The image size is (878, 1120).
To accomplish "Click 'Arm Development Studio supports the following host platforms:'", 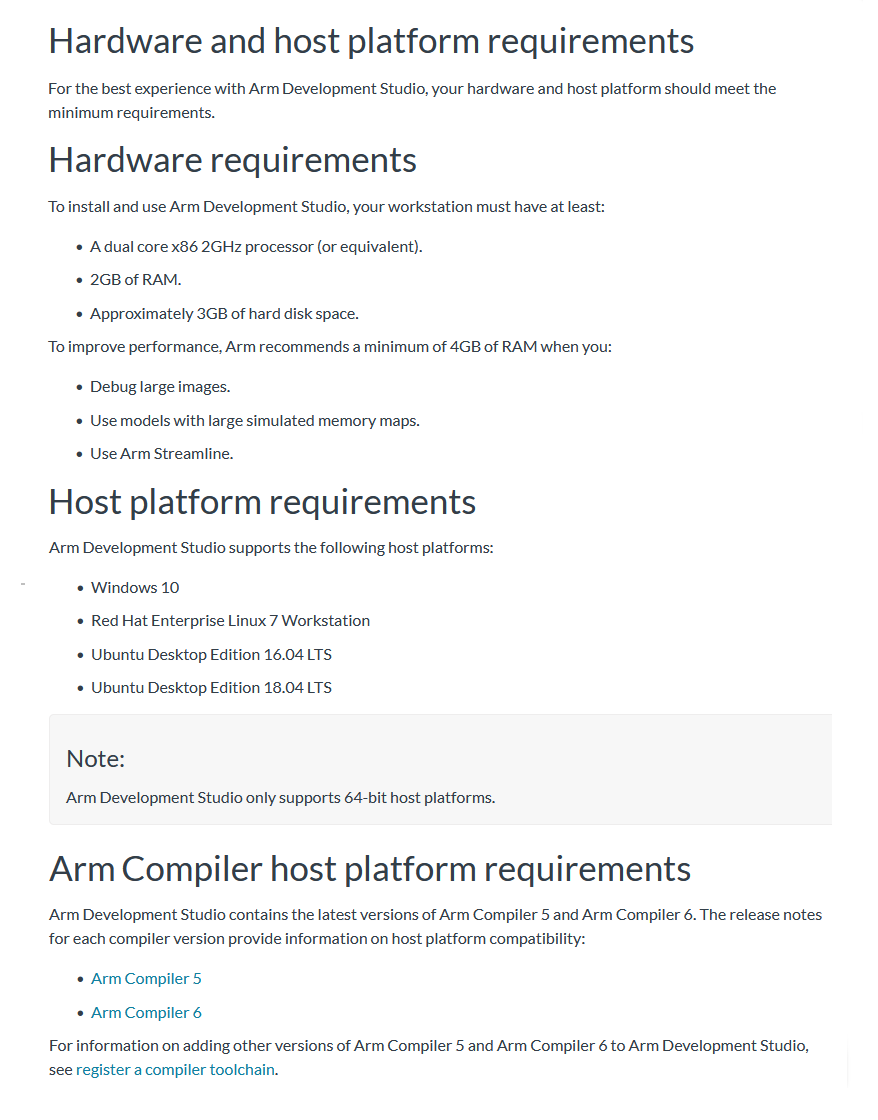I will click(271, 547).
